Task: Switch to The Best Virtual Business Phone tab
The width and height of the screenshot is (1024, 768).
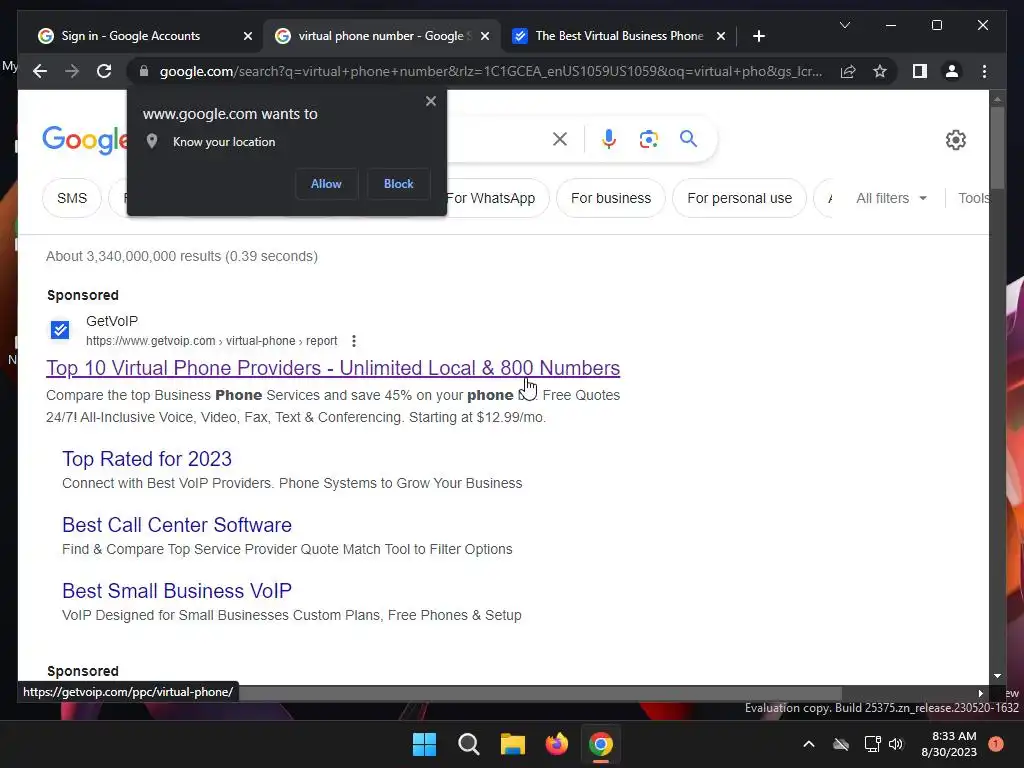Action: pyautogui.click(x=619, y=36)
